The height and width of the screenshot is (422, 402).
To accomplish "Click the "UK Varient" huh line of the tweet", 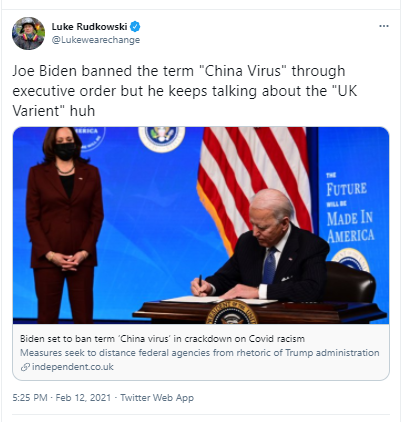I will tap(54, 111).
